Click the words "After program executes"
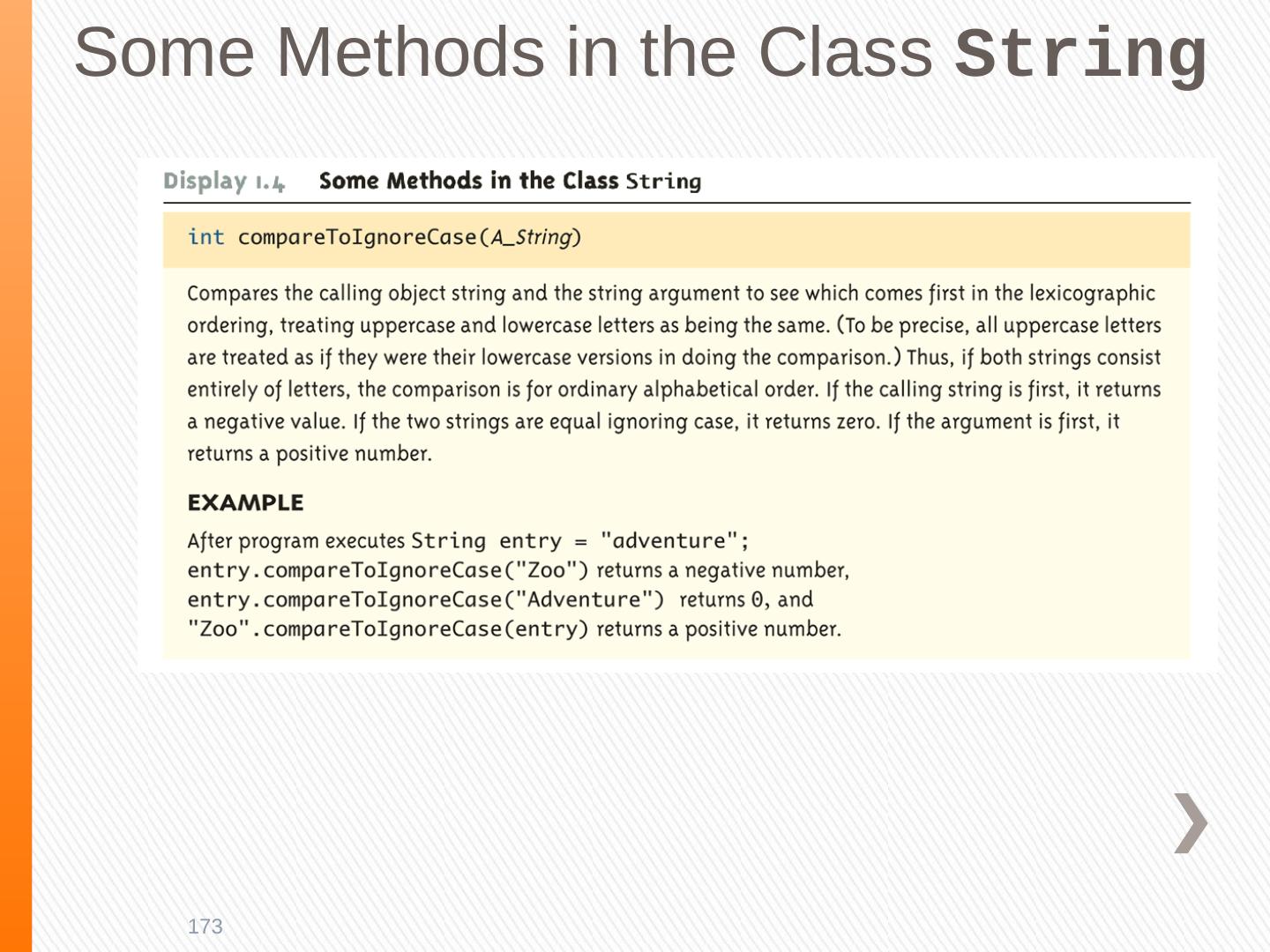1270x952 pixels. click(295, 540)
